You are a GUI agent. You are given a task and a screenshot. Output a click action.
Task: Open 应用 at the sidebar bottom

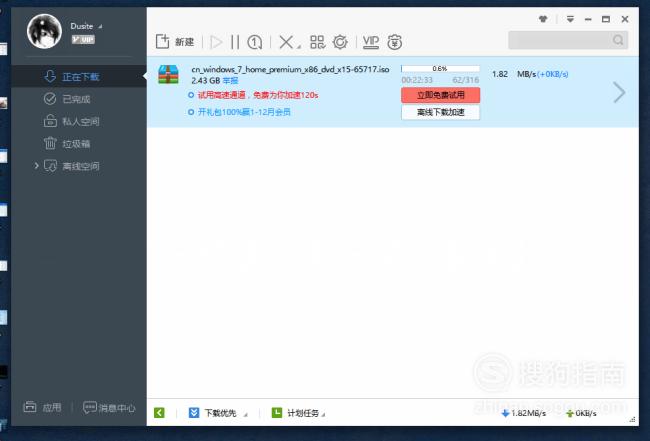pos(42,407)
